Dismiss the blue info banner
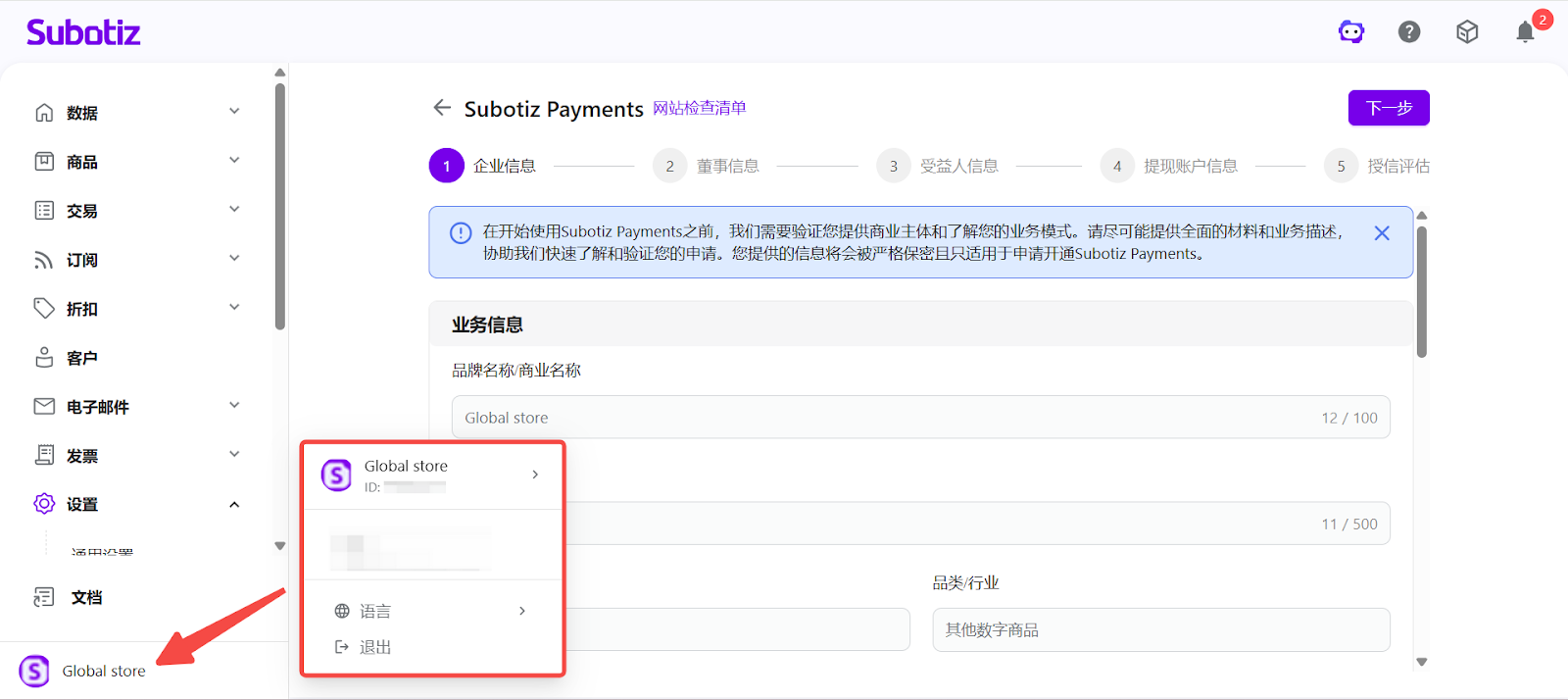The height and width of the screenshot is (700, 1568). [1382, 233]
